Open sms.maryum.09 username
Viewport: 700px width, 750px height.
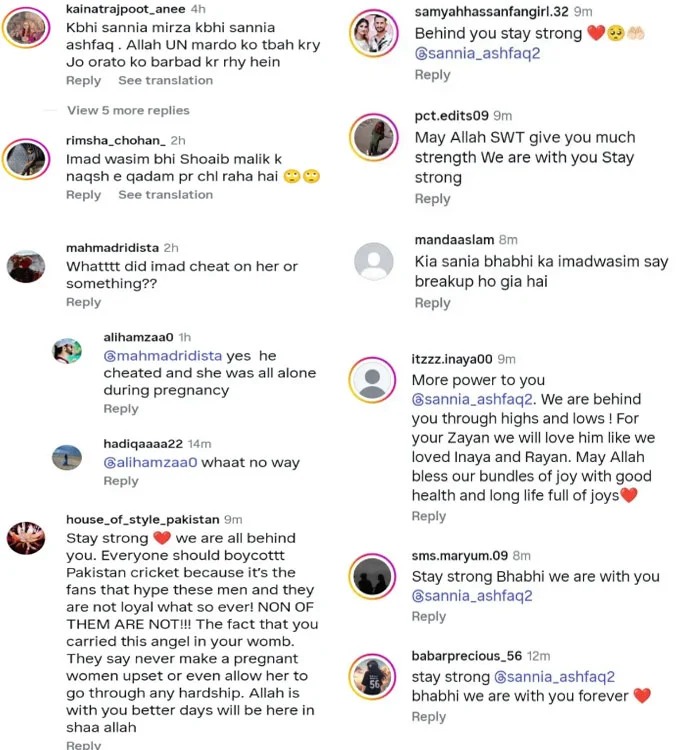[461, 556]
